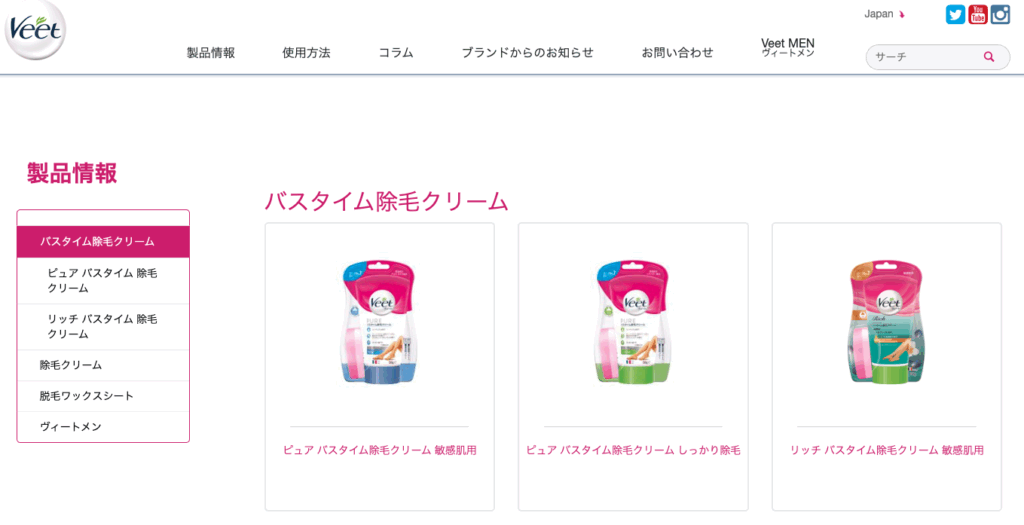This screenshot has width=1024, height=525.
Task: Open the お問い合わせ page
Action: [x=677, y=53]
